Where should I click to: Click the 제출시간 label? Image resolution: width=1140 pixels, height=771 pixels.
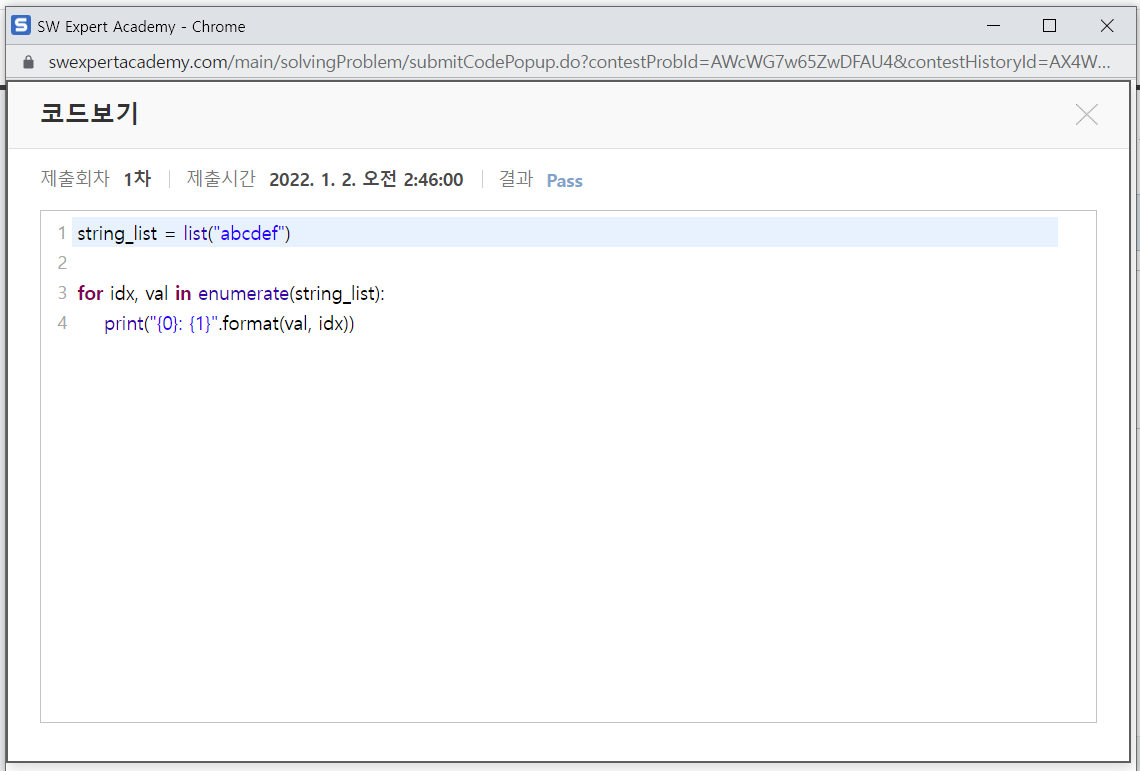[x=221, y=179]
